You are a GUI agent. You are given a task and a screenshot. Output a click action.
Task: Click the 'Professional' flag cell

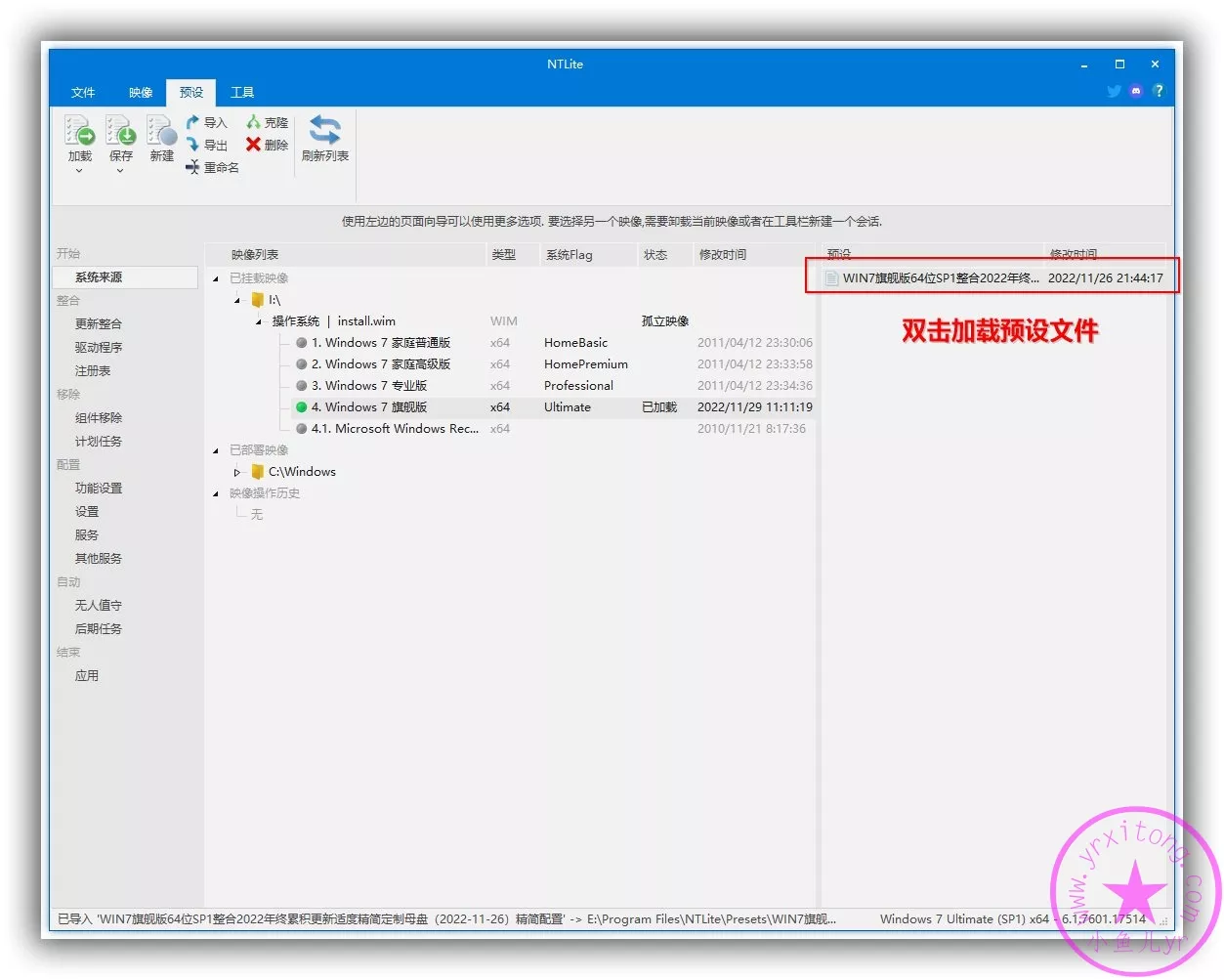[578, 386]
